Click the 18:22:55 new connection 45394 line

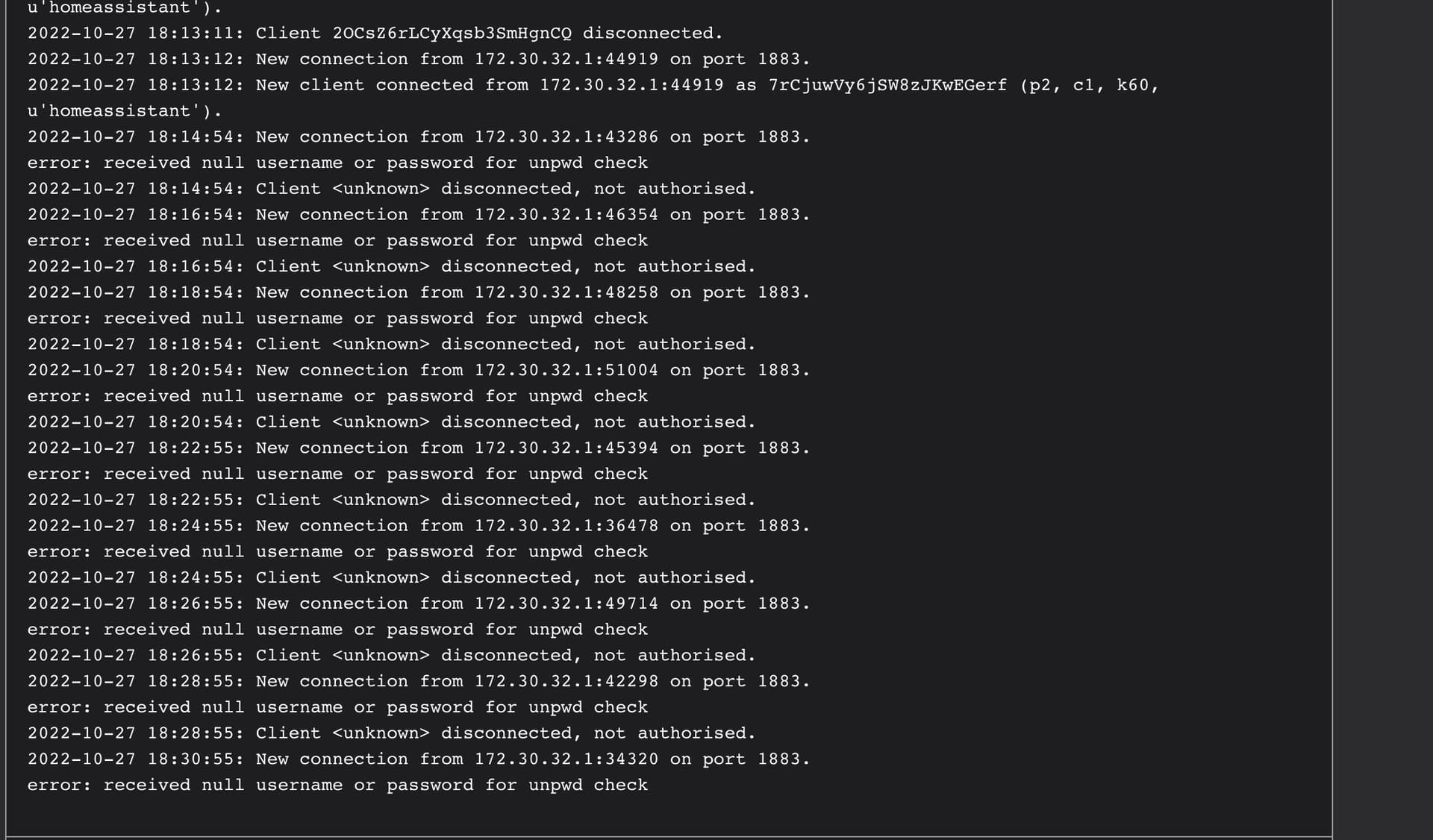(419, 448)
